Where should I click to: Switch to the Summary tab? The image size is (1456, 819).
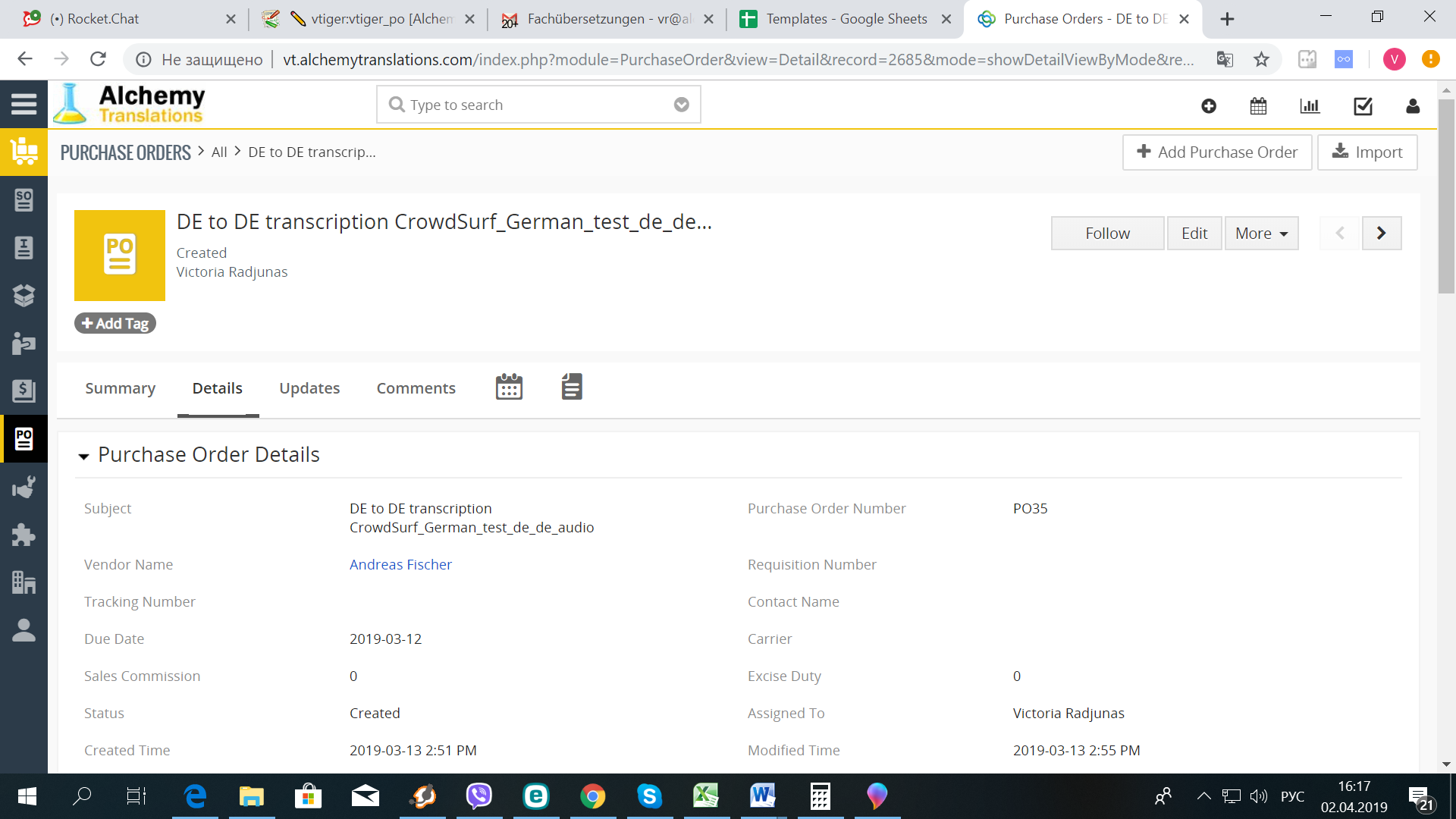(x=120, y=388)
